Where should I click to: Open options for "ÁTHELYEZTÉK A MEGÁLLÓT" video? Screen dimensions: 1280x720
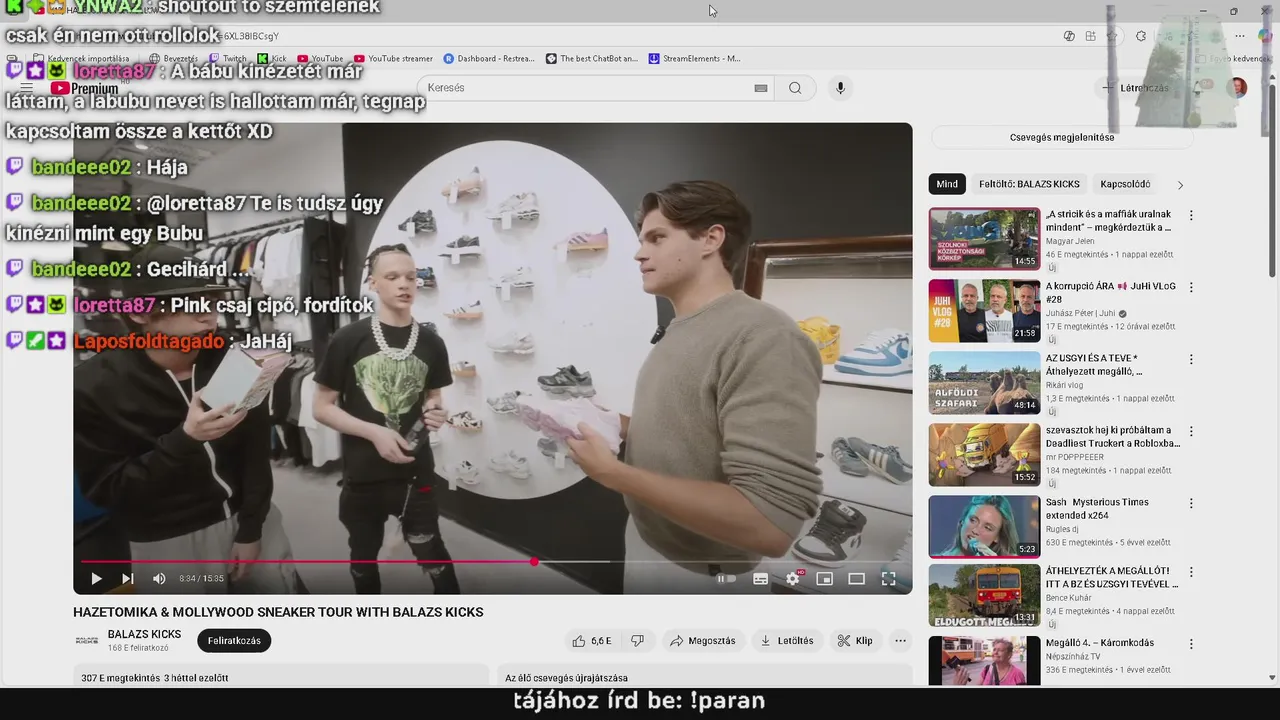tap(1191, 572)
